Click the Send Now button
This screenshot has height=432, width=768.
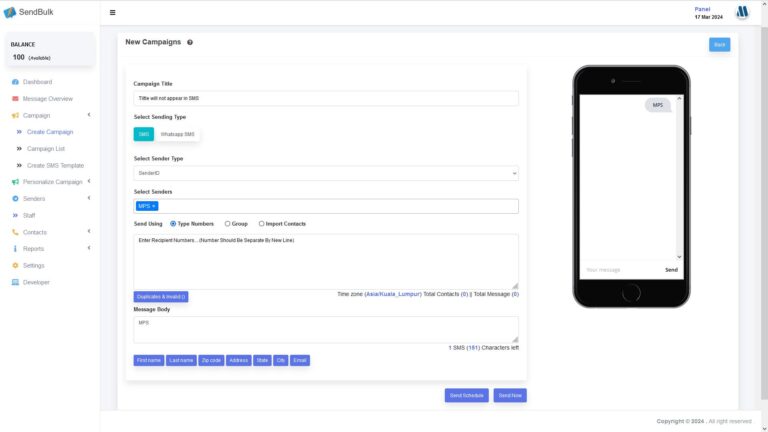(510, 395)
